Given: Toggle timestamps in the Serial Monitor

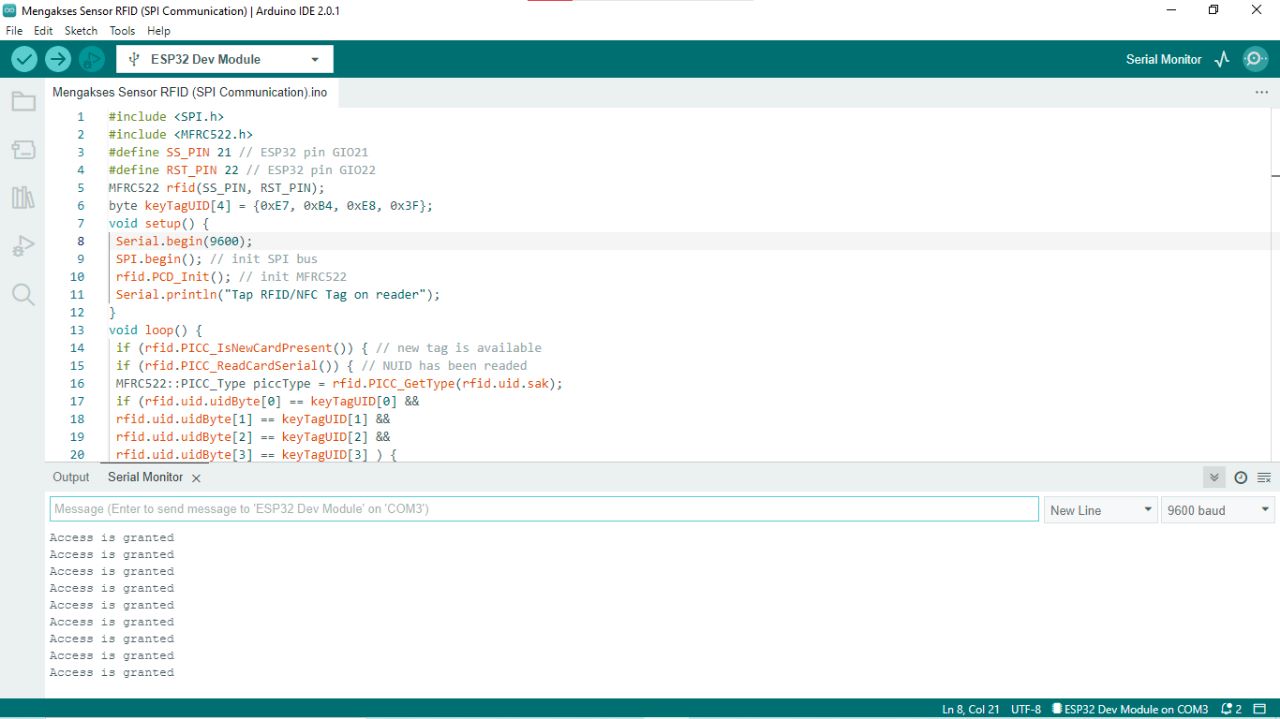Looking at the screenshot, I should point(1240,477).
